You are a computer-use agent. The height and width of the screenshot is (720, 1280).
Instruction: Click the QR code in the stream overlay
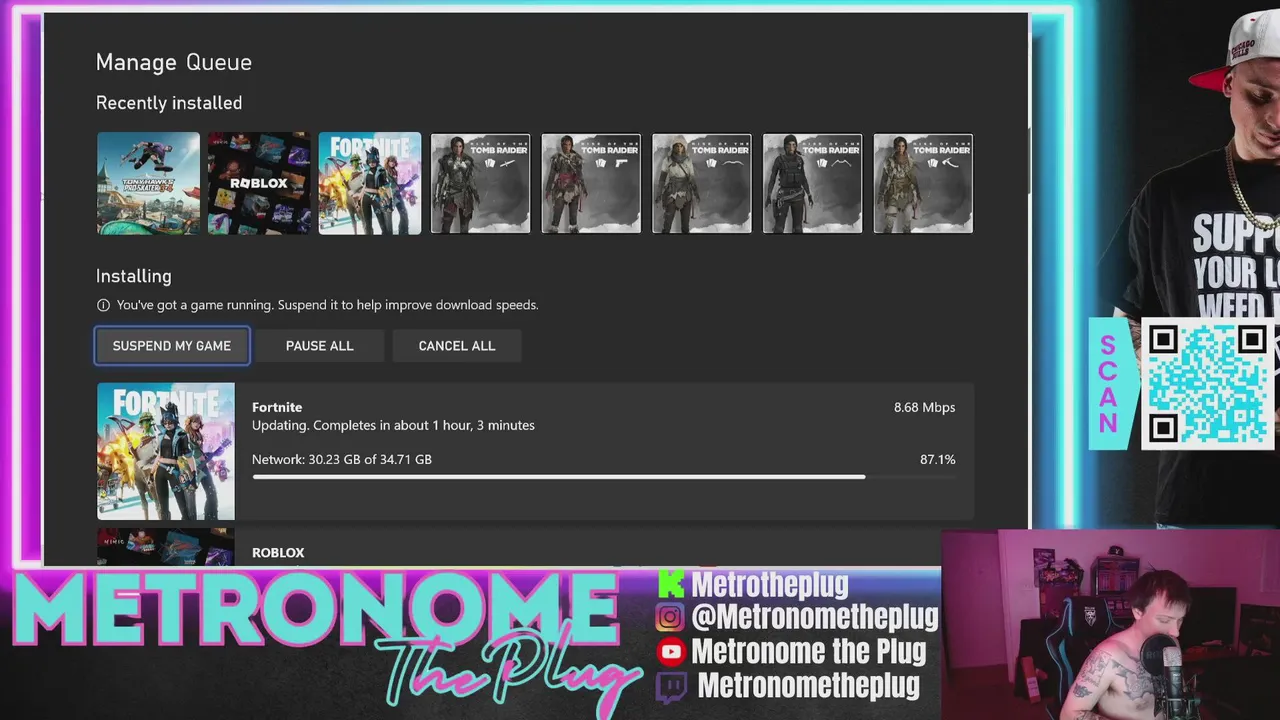1208,385
